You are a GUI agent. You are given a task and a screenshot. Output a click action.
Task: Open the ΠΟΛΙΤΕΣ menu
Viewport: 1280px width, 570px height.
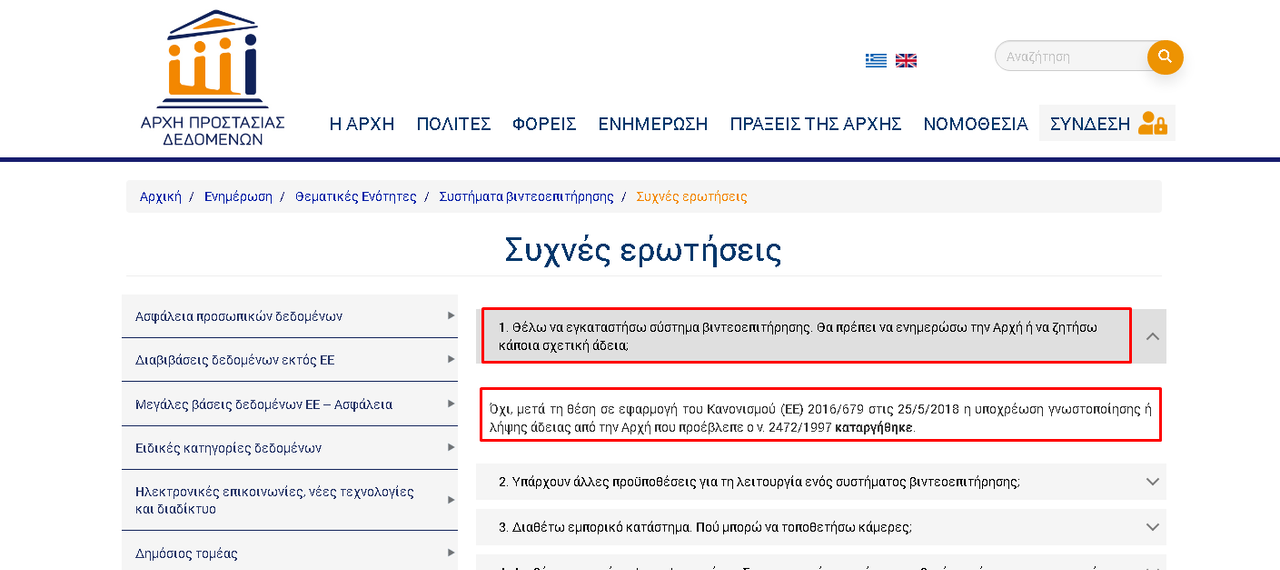(x=454, y=124)
